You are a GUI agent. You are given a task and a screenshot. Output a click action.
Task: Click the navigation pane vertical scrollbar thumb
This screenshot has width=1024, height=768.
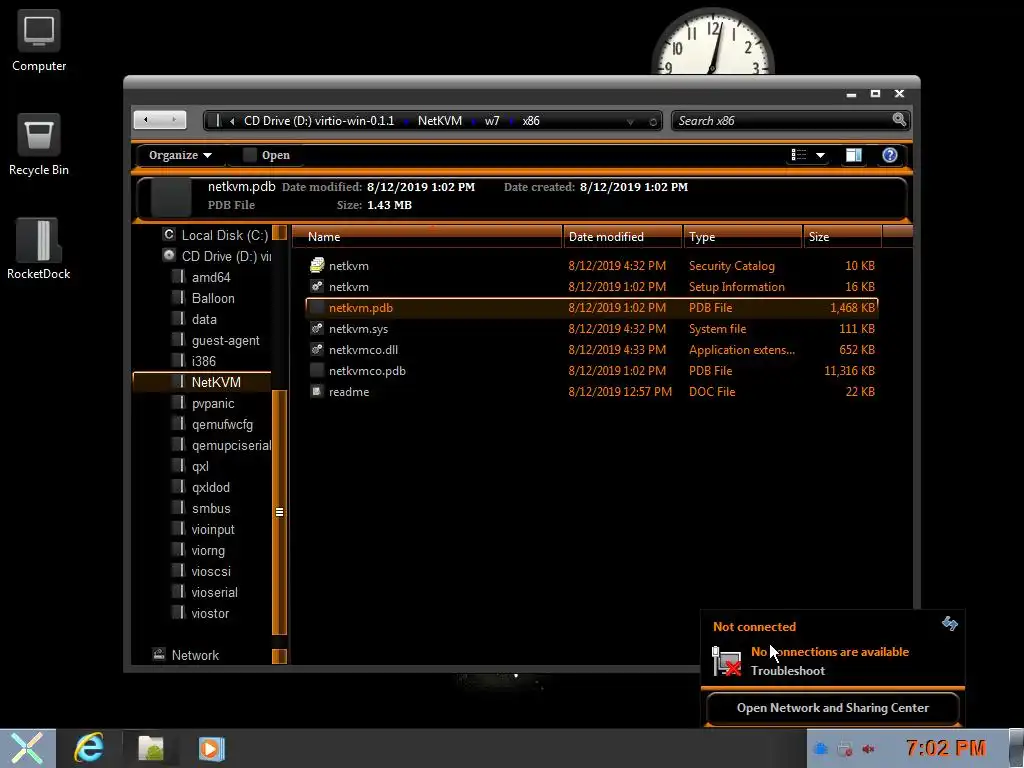[x=280, y=512]
